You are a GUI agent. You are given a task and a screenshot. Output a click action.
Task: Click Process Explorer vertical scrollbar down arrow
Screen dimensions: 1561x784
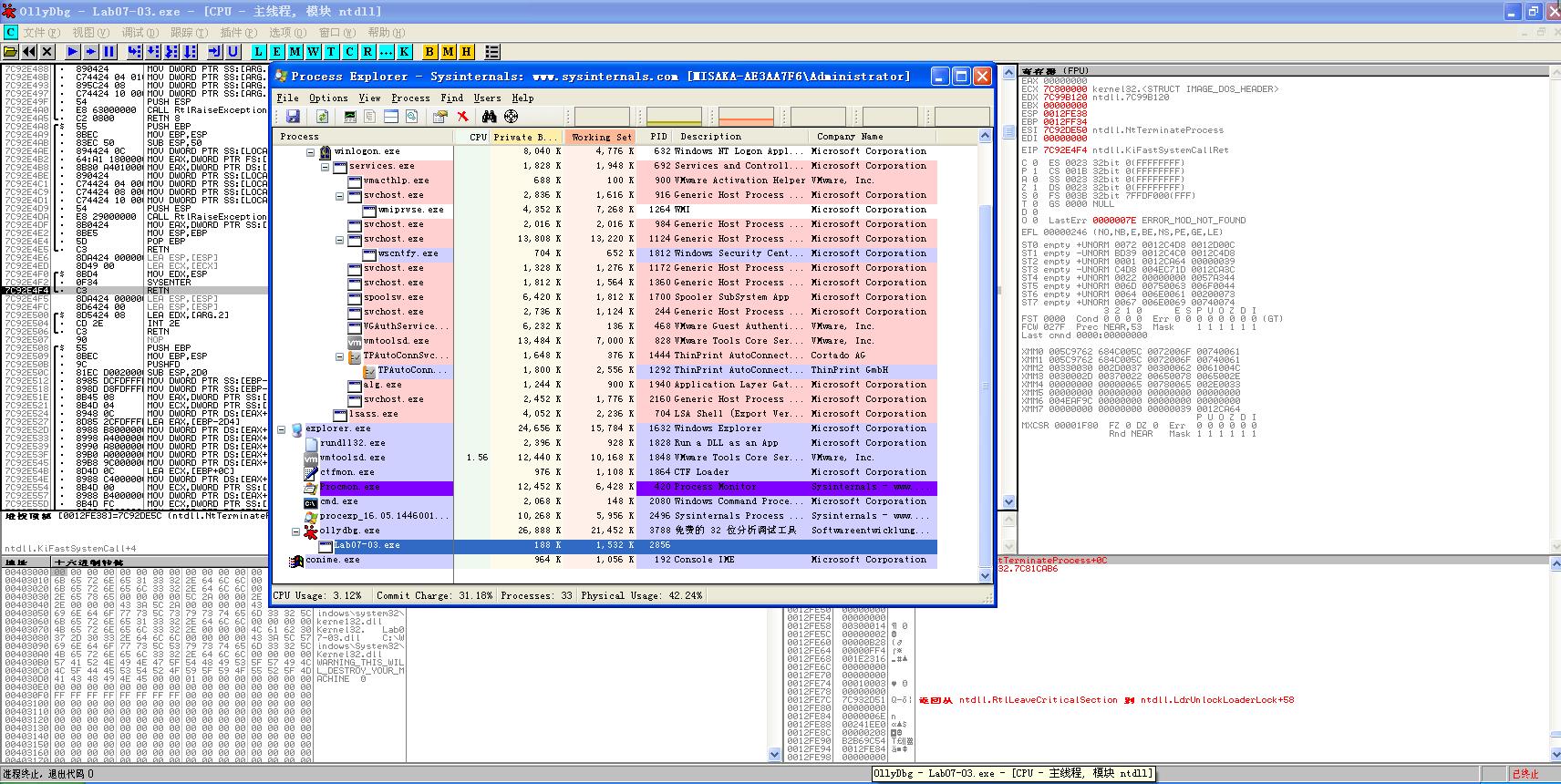point(985,575)
